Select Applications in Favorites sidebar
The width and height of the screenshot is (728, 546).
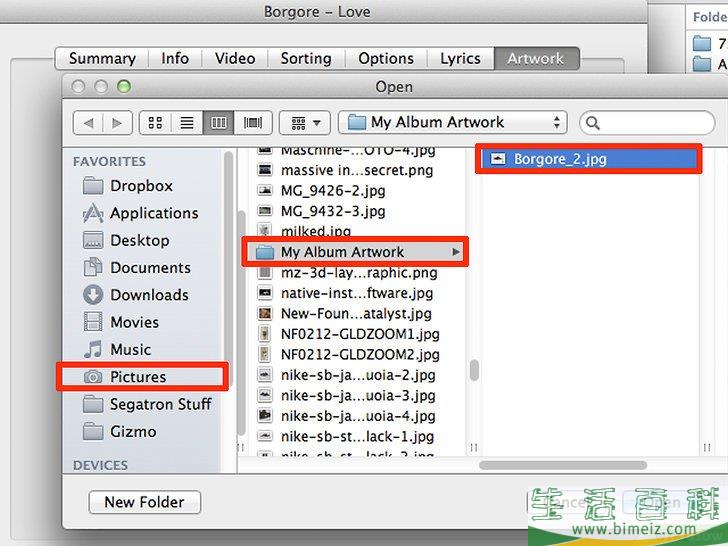click(x=142, y=213)
